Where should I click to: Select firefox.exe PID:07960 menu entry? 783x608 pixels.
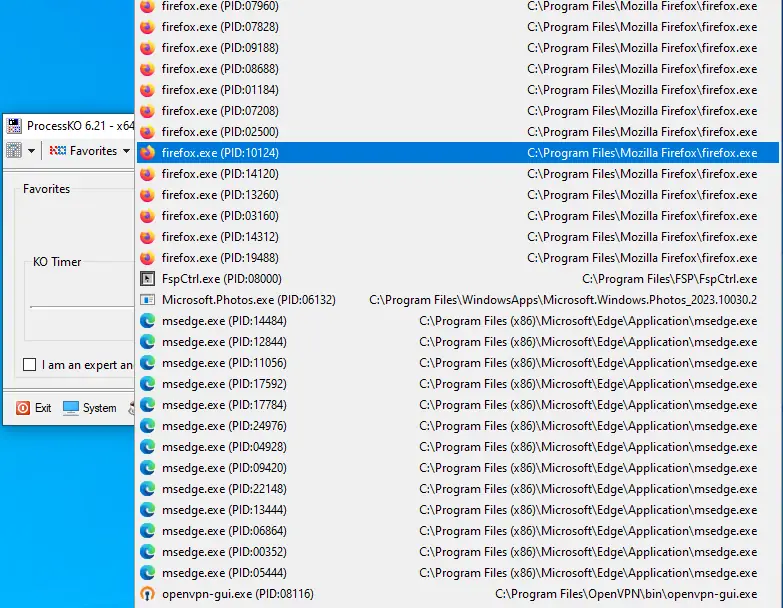(457, 6)
